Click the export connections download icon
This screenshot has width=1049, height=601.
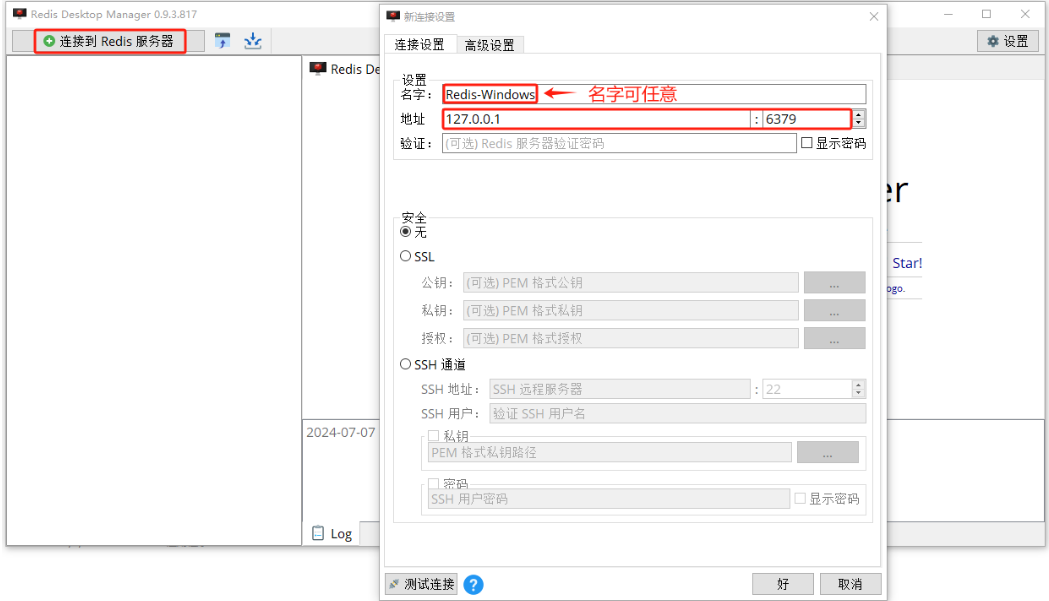pos(253,41)
